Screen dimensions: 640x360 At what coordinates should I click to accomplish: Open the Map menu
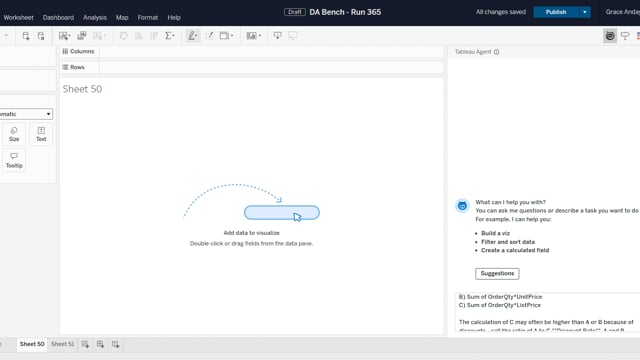pos(122,18)
